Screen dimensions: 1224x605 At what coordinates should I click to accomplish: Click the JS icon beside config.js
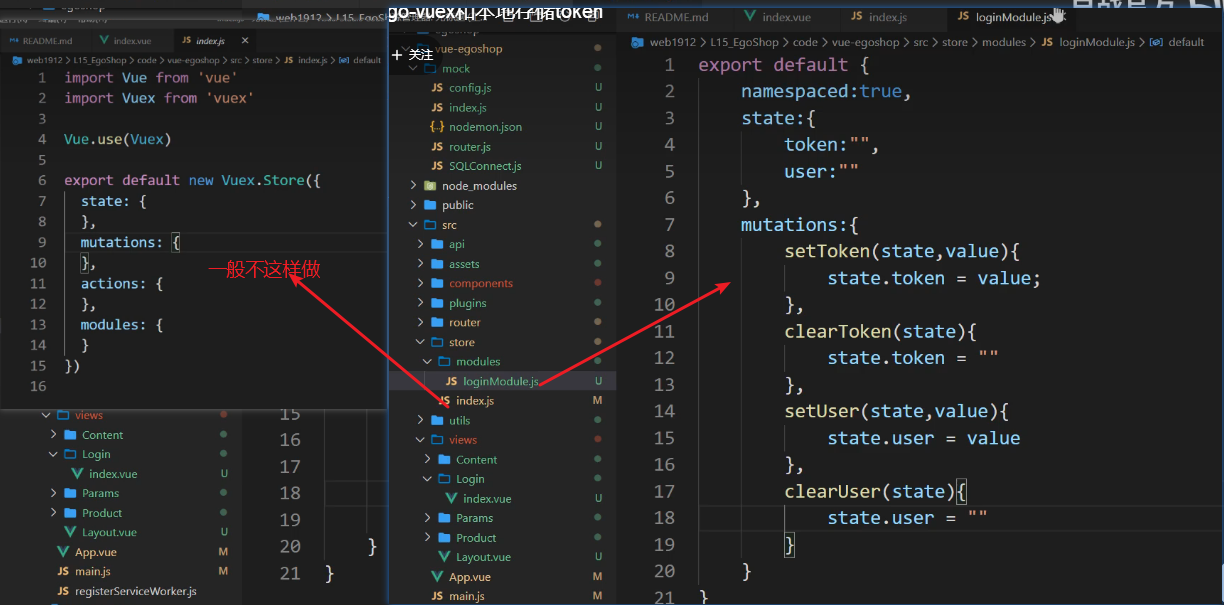(437, 88)
